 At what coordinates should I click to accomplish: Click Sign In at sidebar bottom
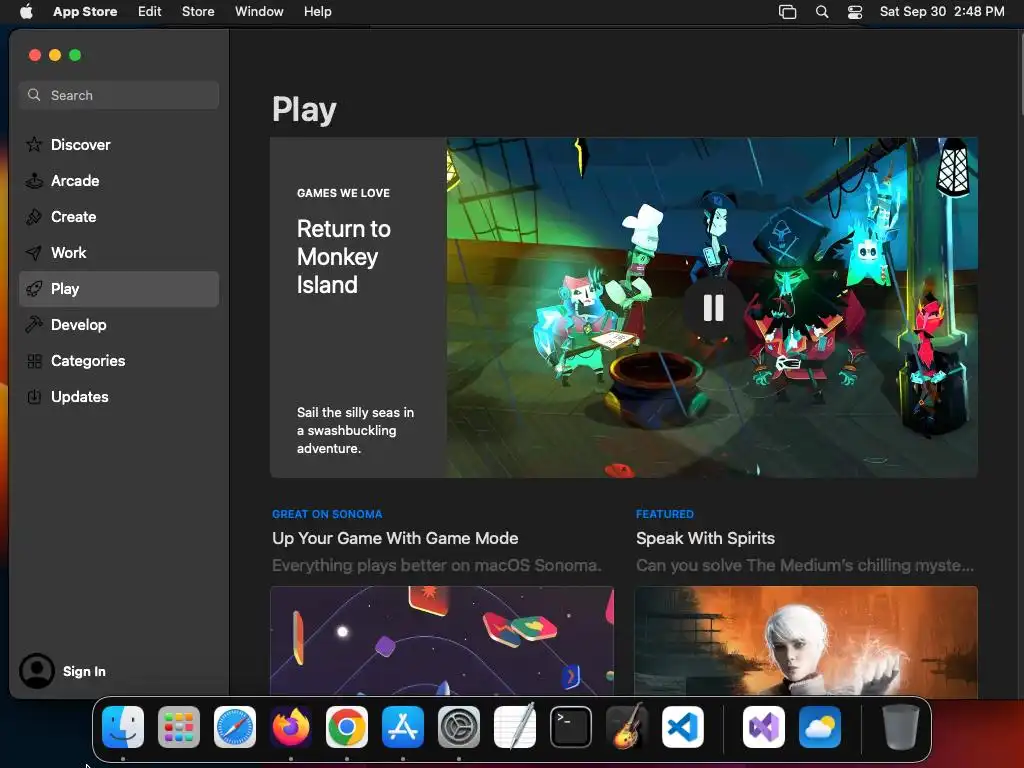[84, 671]
